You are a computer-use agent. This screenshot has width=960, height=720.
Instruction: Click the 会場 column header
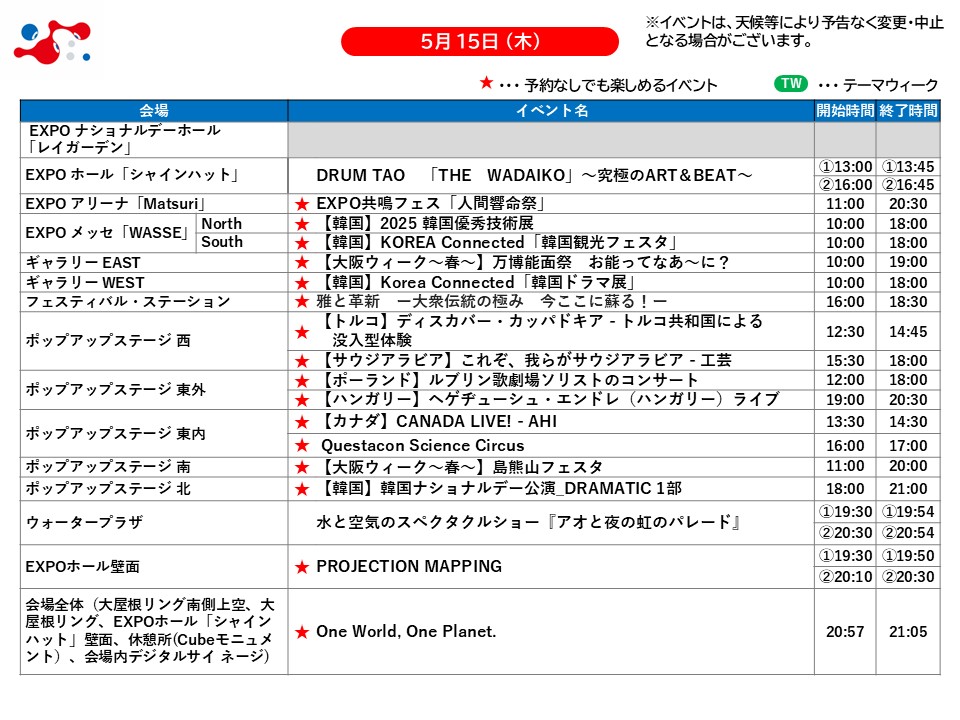click(x=154, y=111)
